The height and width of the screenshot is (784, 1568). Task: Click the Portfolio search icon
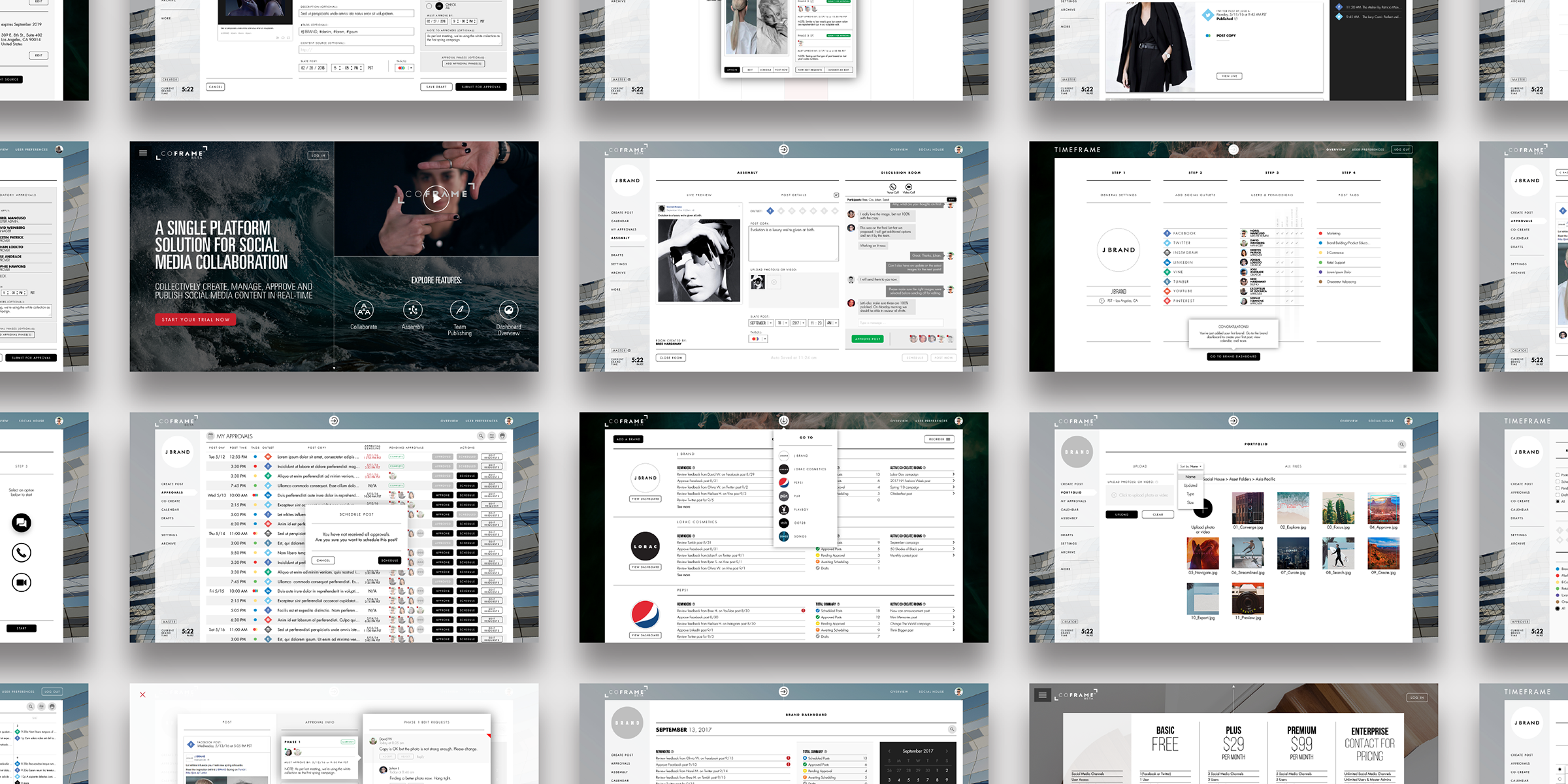click(x=1401, y=444)
